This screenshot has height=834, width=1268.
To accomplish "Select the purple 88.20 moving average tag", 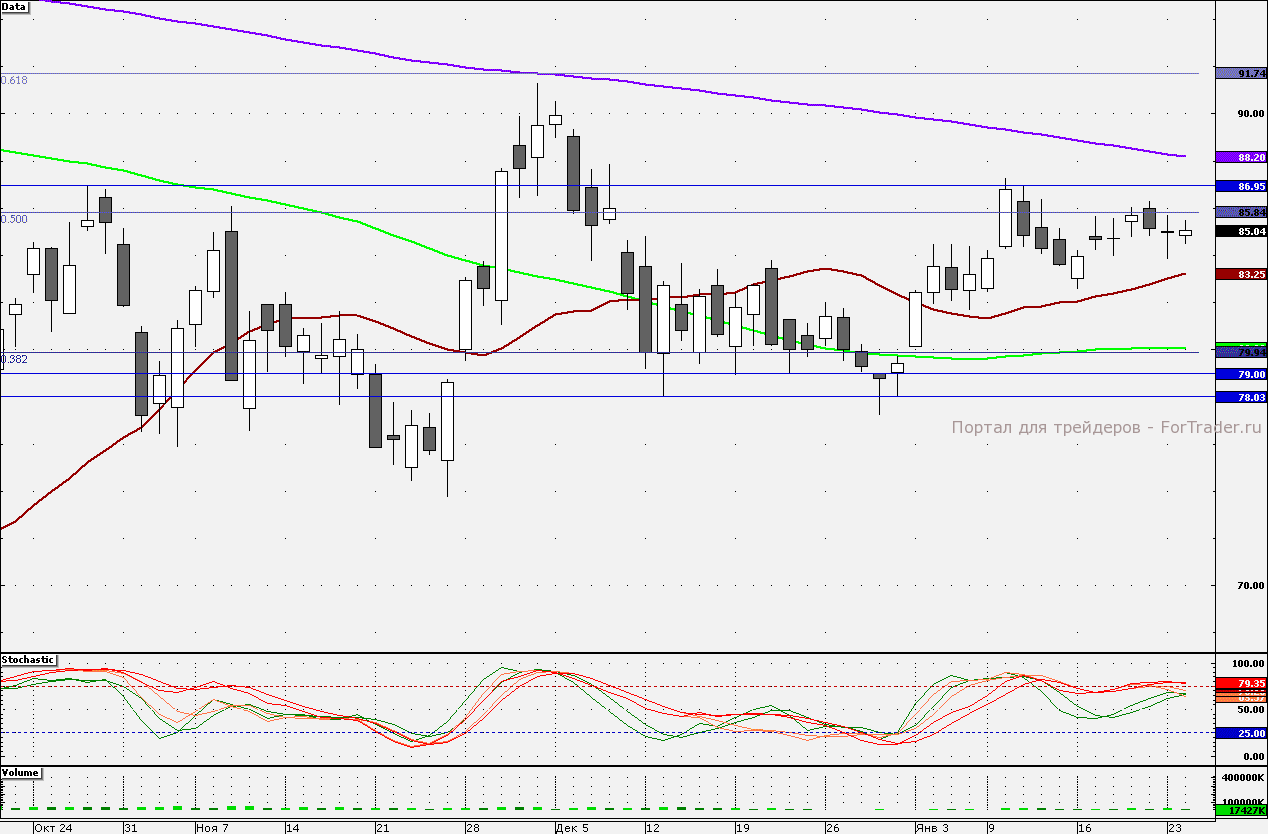I will point(1240,157).
